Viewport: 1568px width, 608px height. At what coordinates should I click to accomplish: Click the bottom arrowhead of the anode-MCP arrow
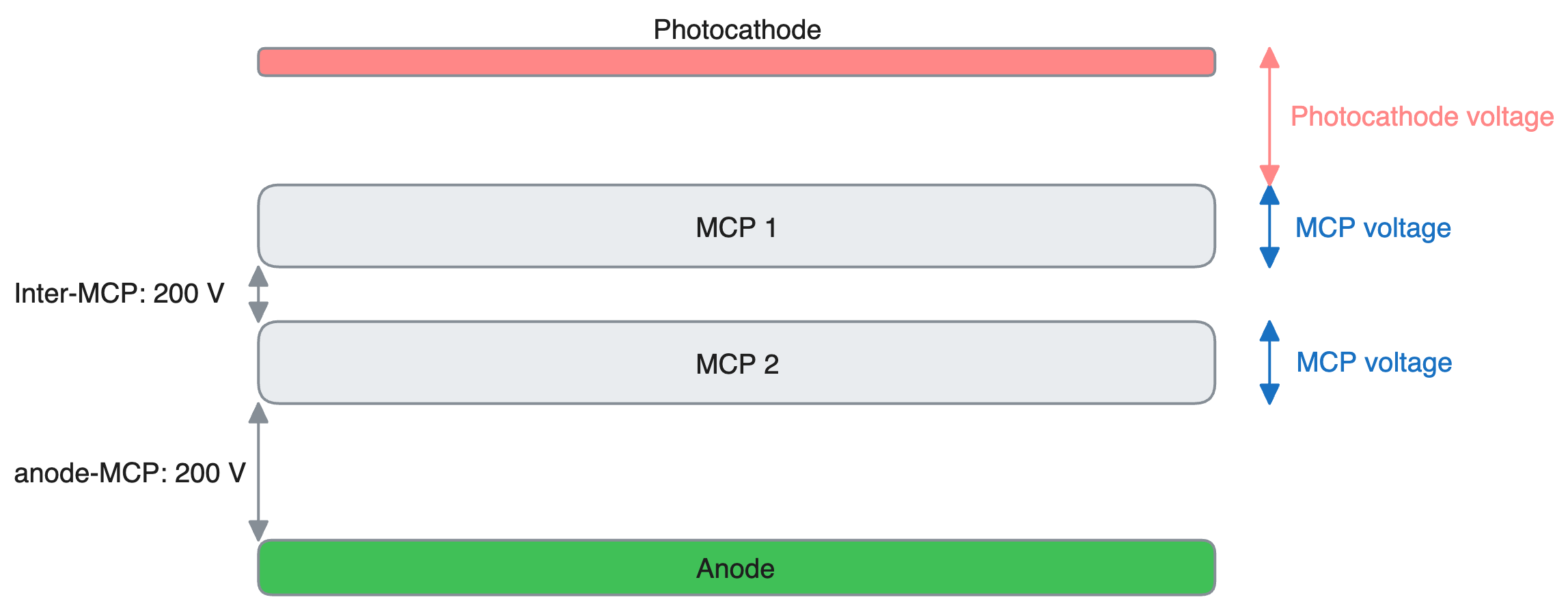(x=258, y=530)
